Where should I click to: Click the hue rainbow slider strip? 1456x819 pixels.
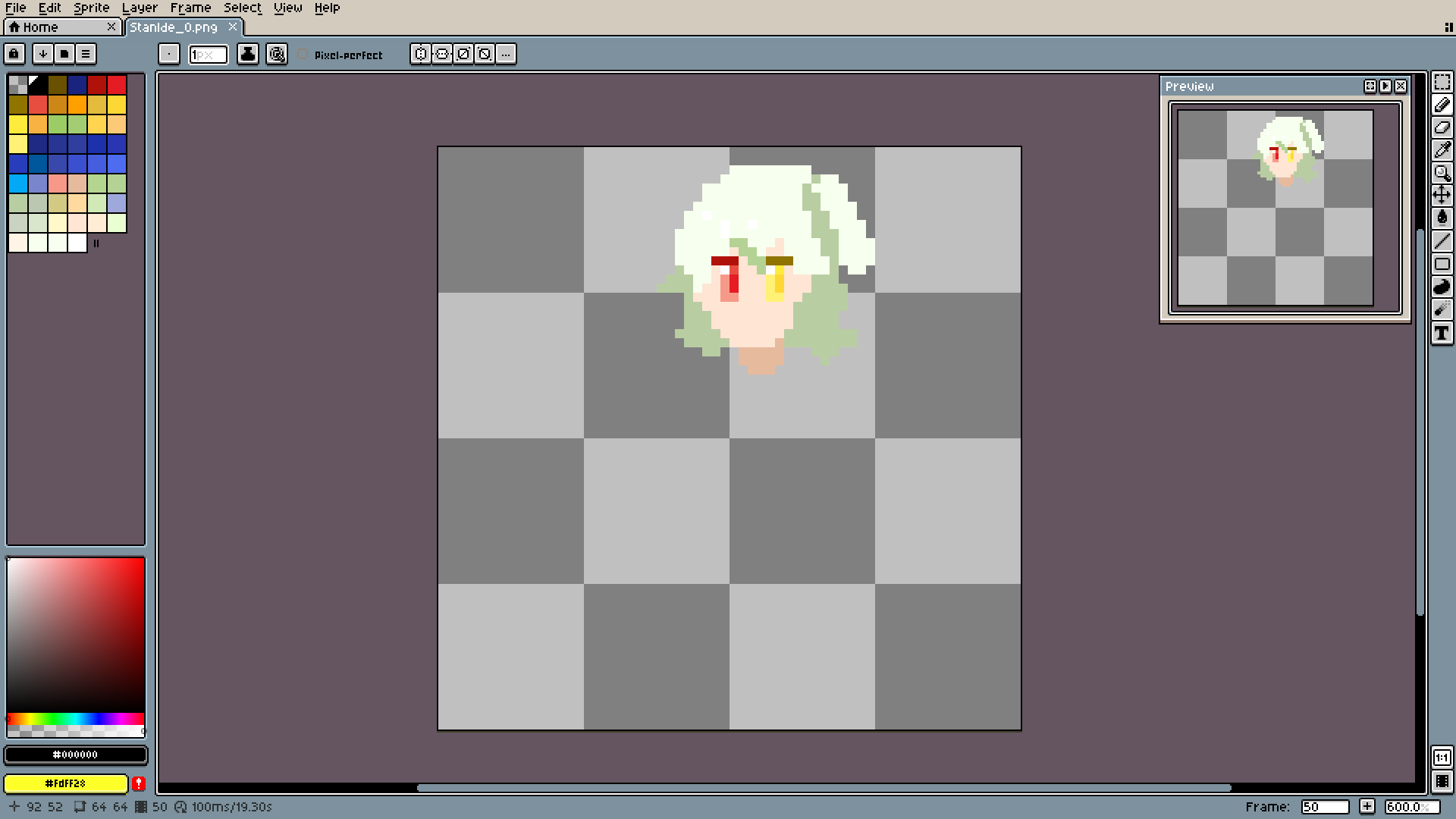point(75,718)
